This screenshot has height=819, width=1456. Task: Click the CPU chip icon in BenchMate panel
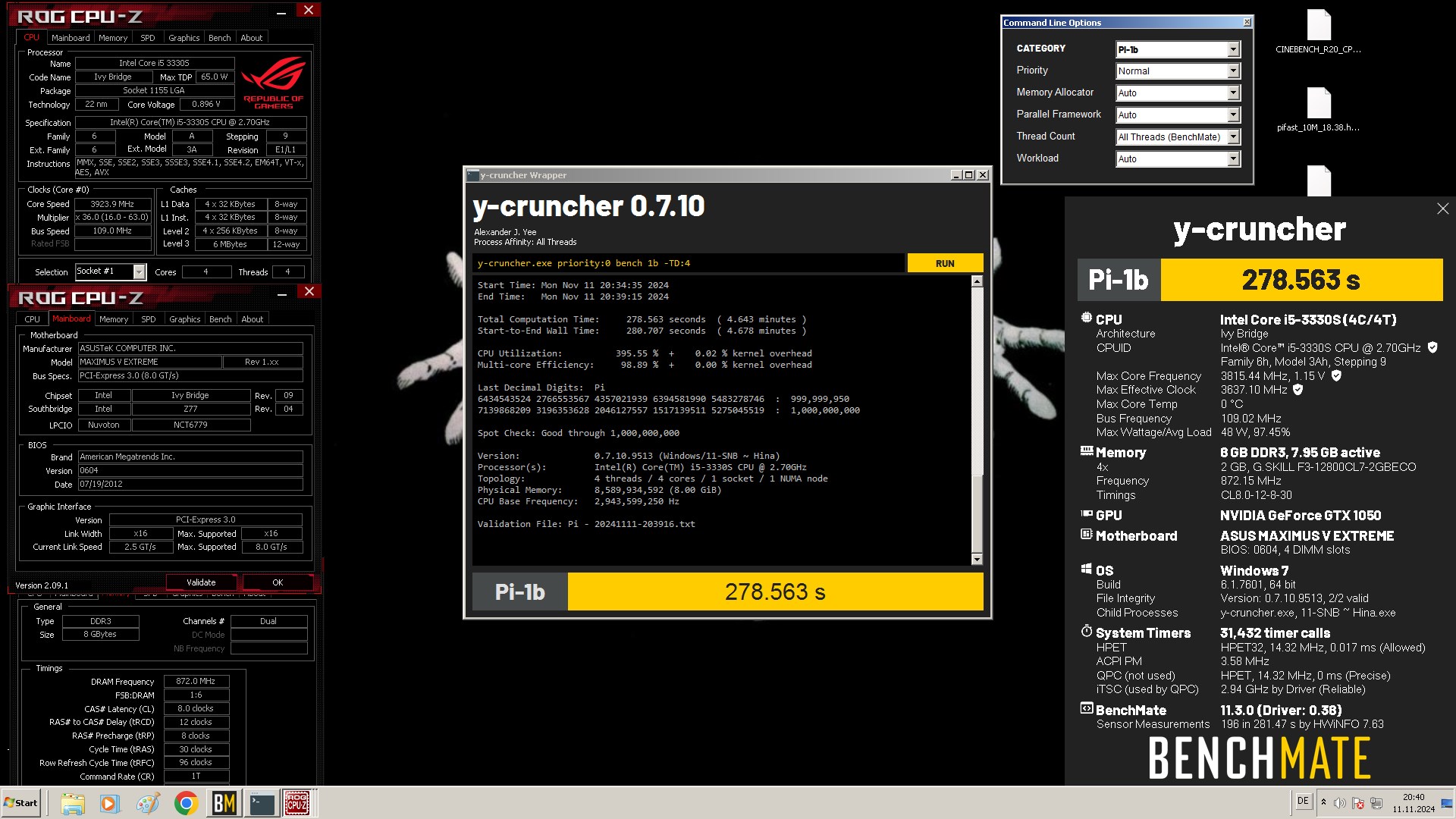pyautogui.click(x=1086, y=318)
